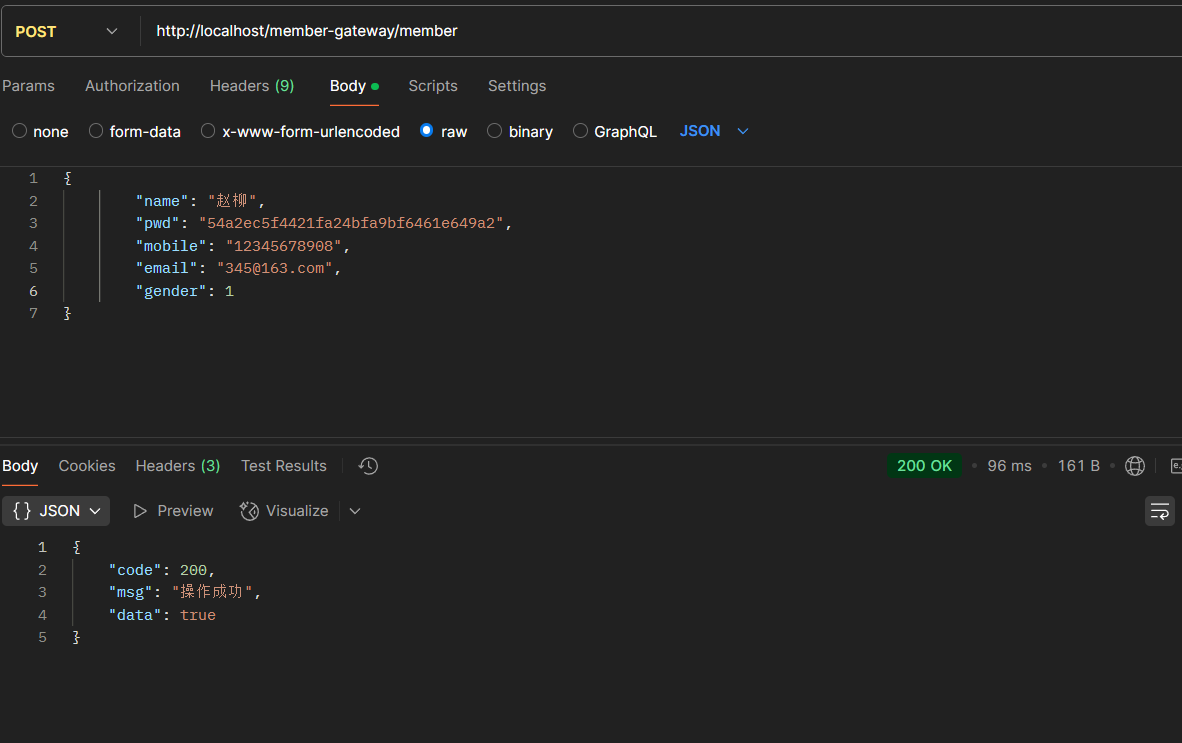Click the Preview play icon
Viewport: 1182px width, 743px height.
point(139,511)
